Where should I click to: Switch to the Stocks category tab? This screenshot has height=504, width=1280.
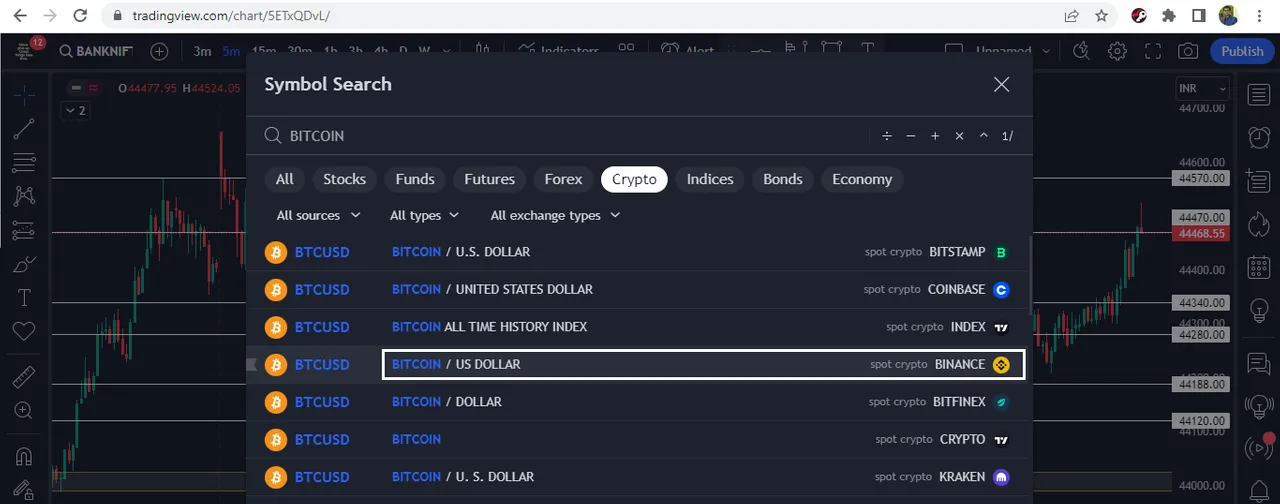[x=344, y=179]
